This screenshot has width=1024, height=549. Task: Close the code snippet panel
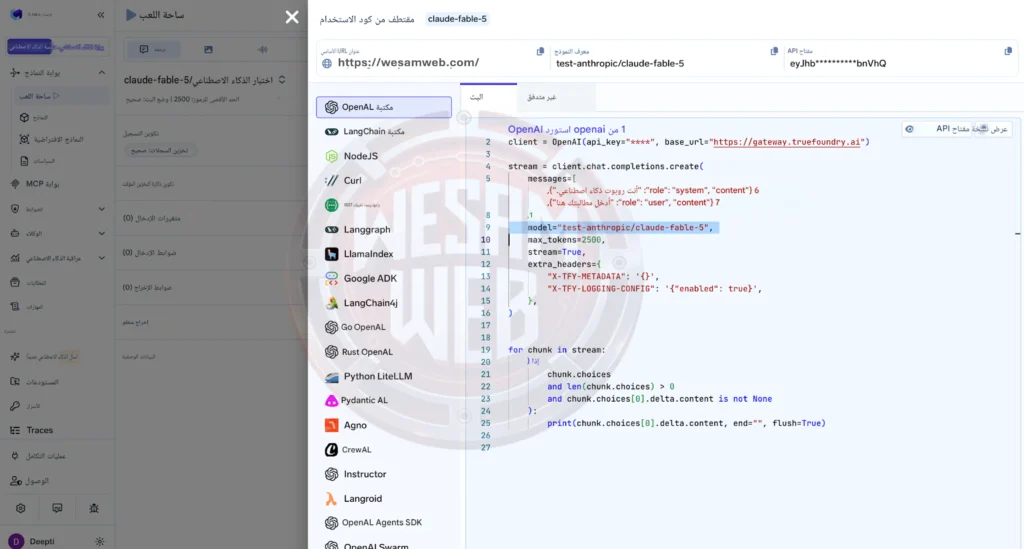click(292, 17)
